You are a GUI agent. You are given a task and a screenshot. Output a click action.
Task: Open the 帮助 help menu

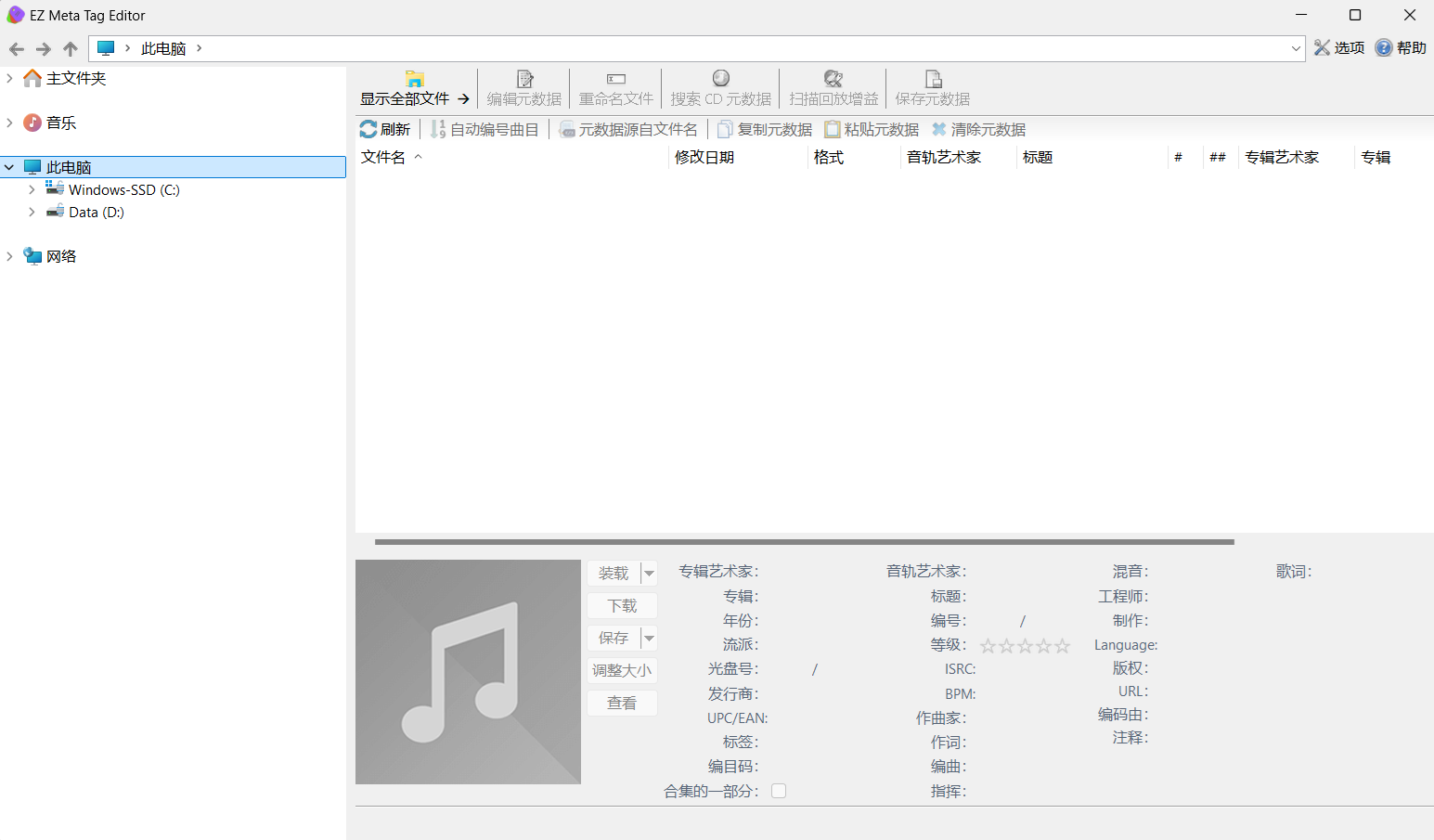point(1401,48)
